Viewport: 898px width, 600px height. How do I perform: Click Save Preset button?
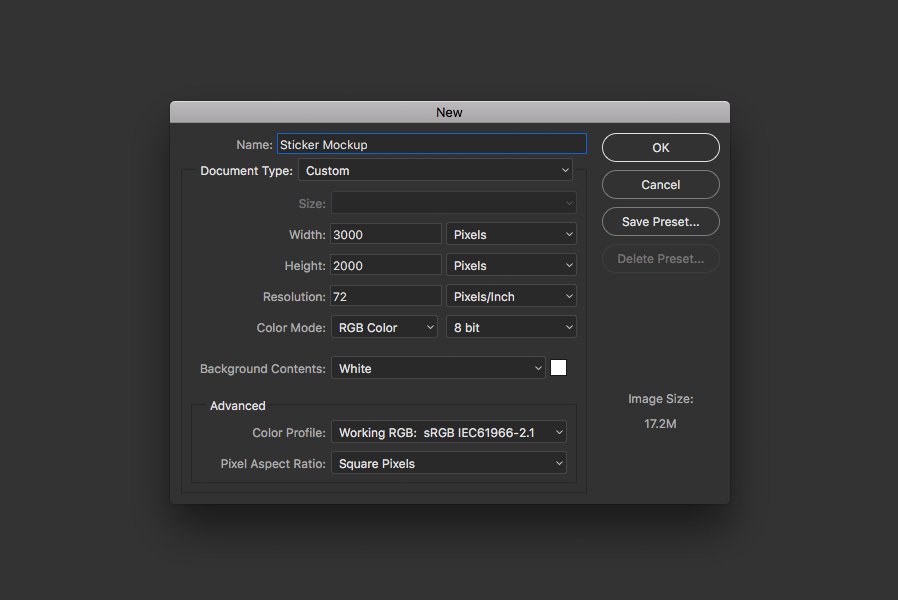[x=660, y=222]
